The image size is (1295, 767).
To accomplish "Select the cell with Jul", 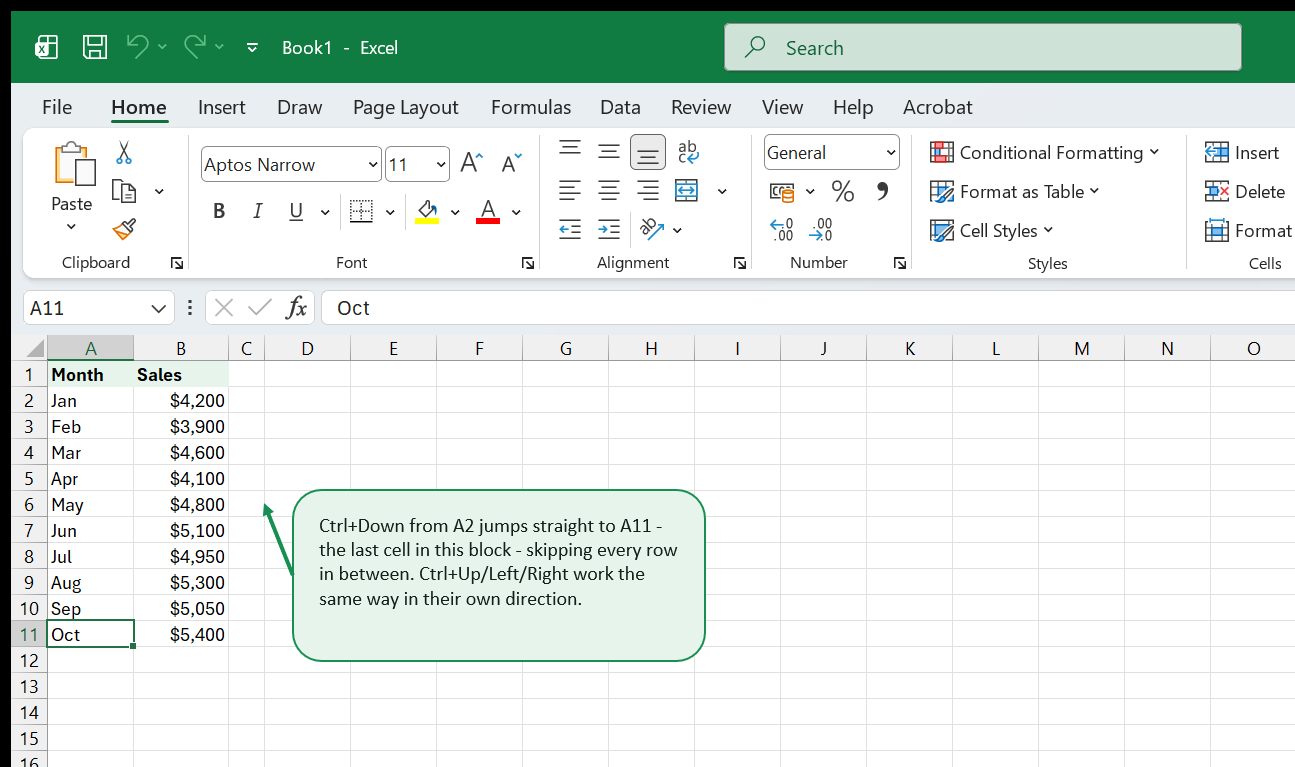I will click(x=90, y=556).
